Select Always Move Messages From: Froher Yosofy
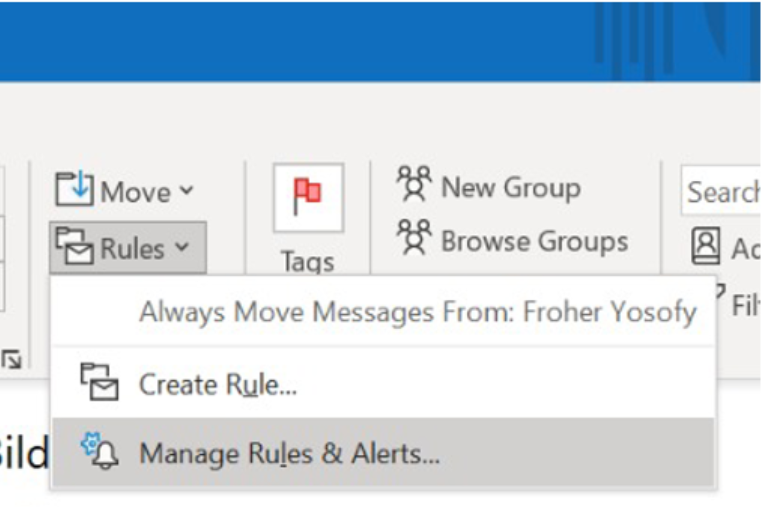Viewport: 763px width, 507px height. (417, 312)
